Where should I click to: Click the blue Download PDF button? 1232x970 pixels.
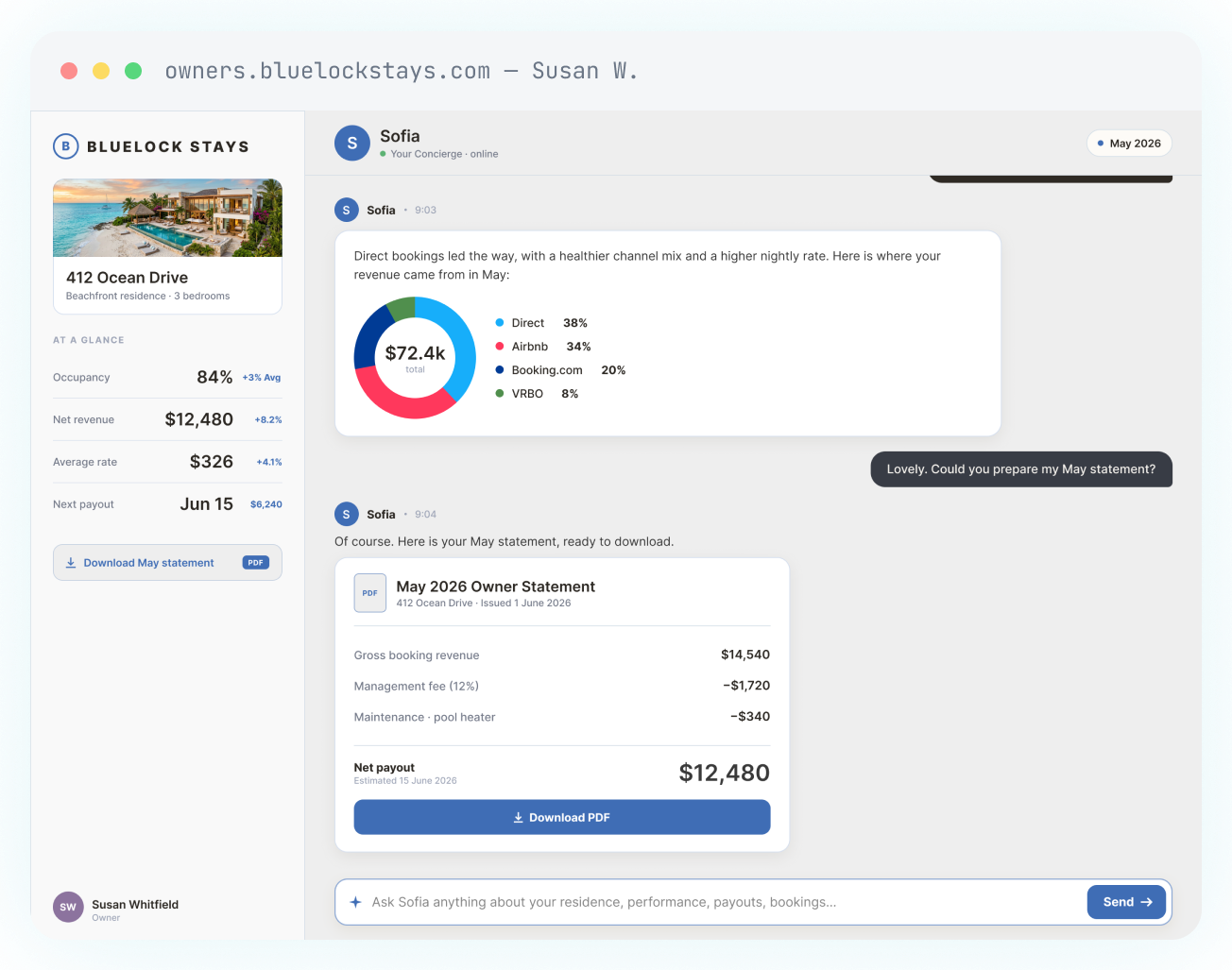[562, 817]
